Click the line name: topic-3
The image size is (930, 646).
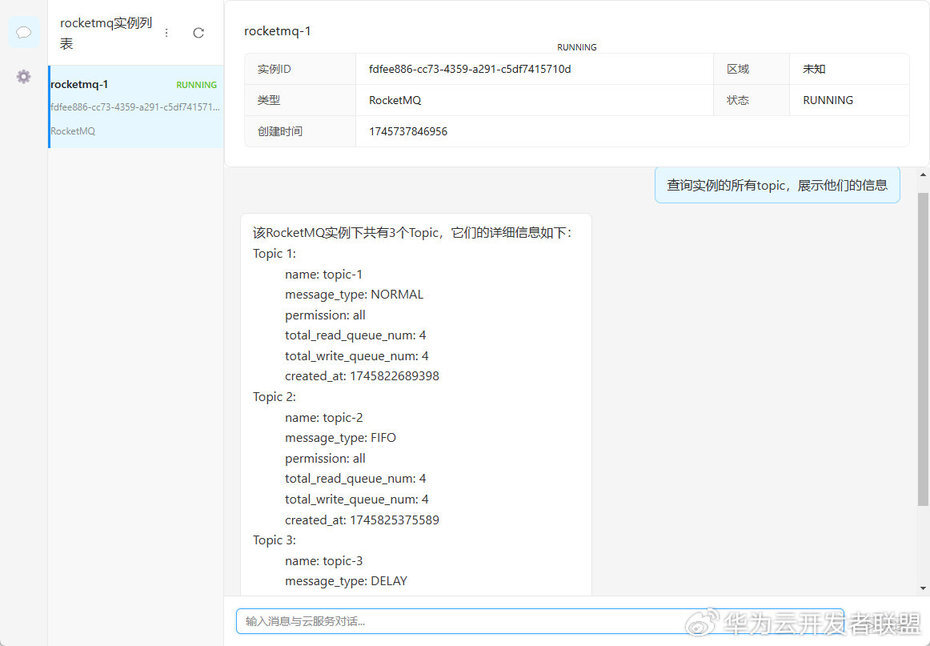pyautogui.click(x=324, y=561)
